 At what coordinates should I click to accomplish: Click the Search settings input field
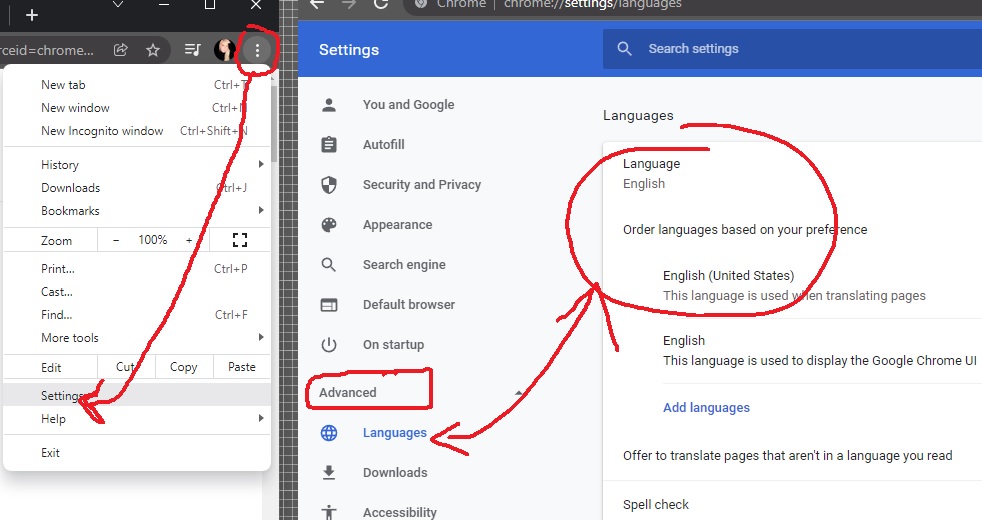click(x=792, y=49)
